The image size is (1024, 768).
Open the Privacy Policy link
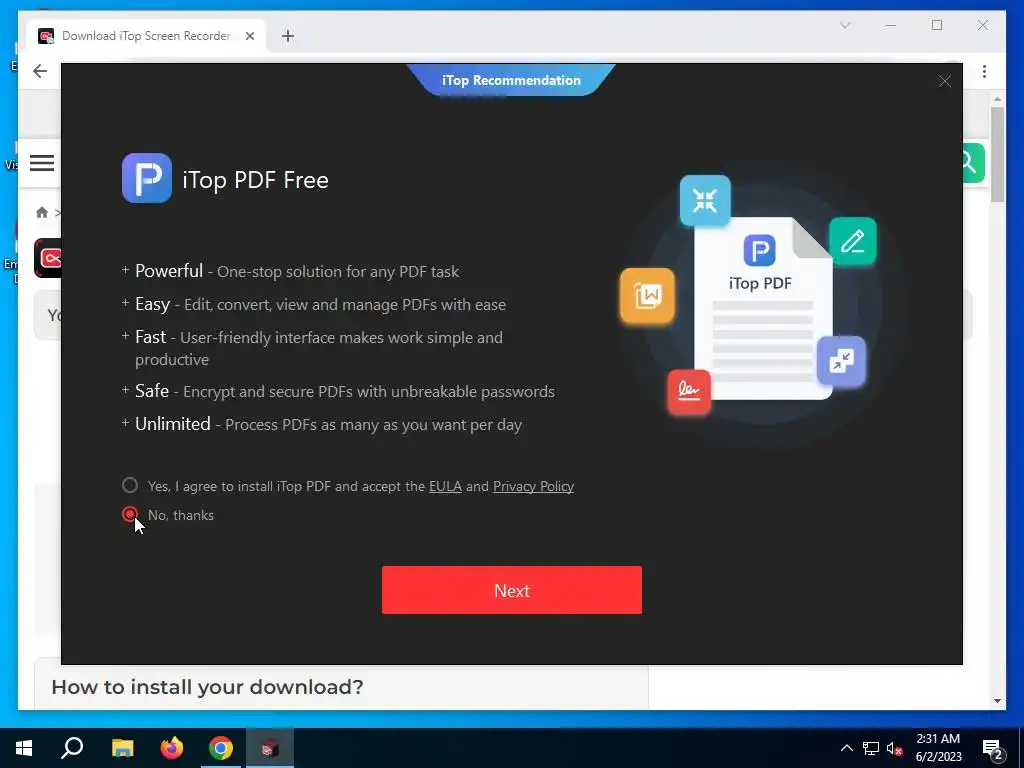533,487
